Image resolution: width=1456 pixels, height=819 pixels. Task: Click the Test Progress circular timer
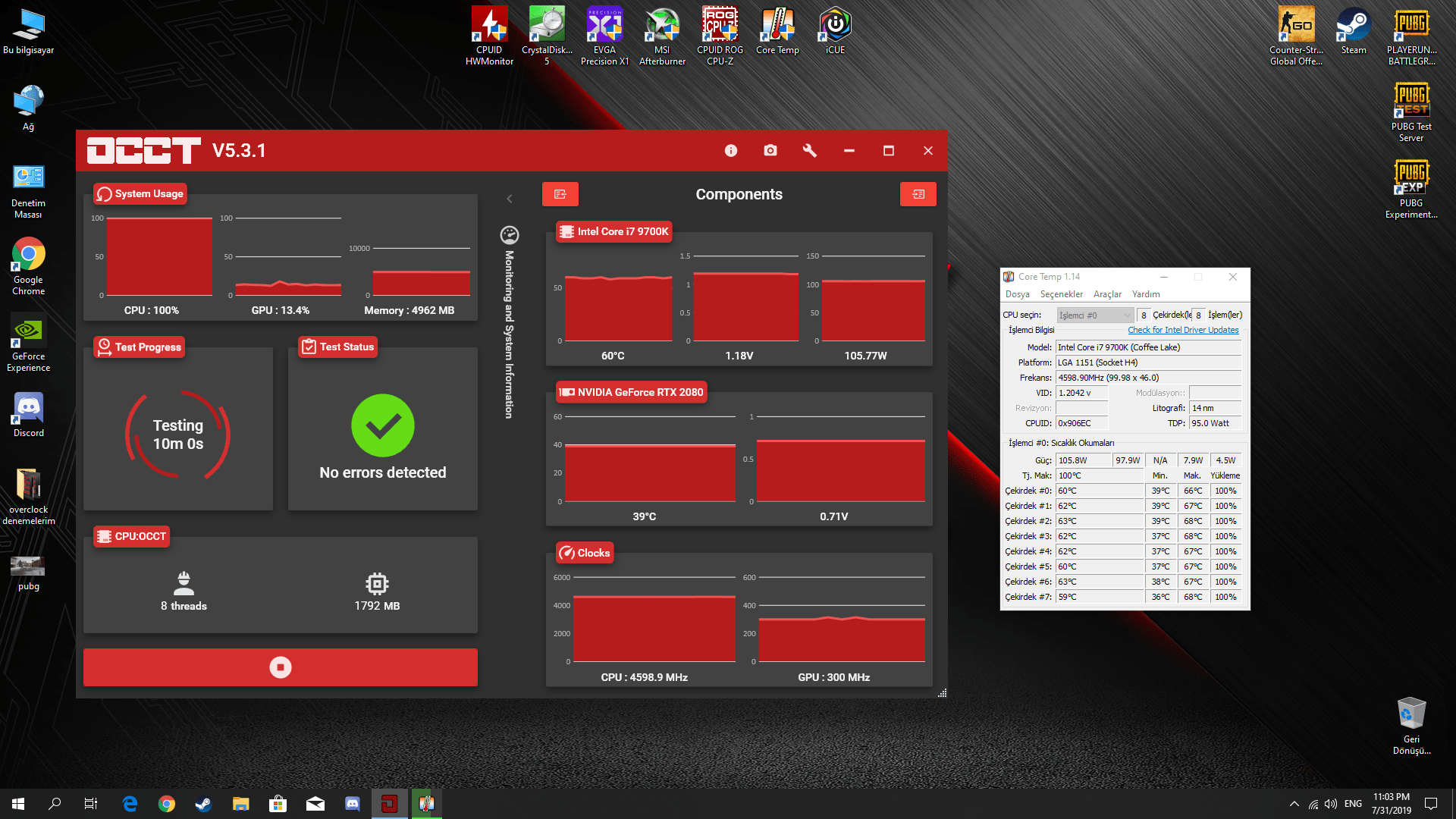(x=178, y=435)
